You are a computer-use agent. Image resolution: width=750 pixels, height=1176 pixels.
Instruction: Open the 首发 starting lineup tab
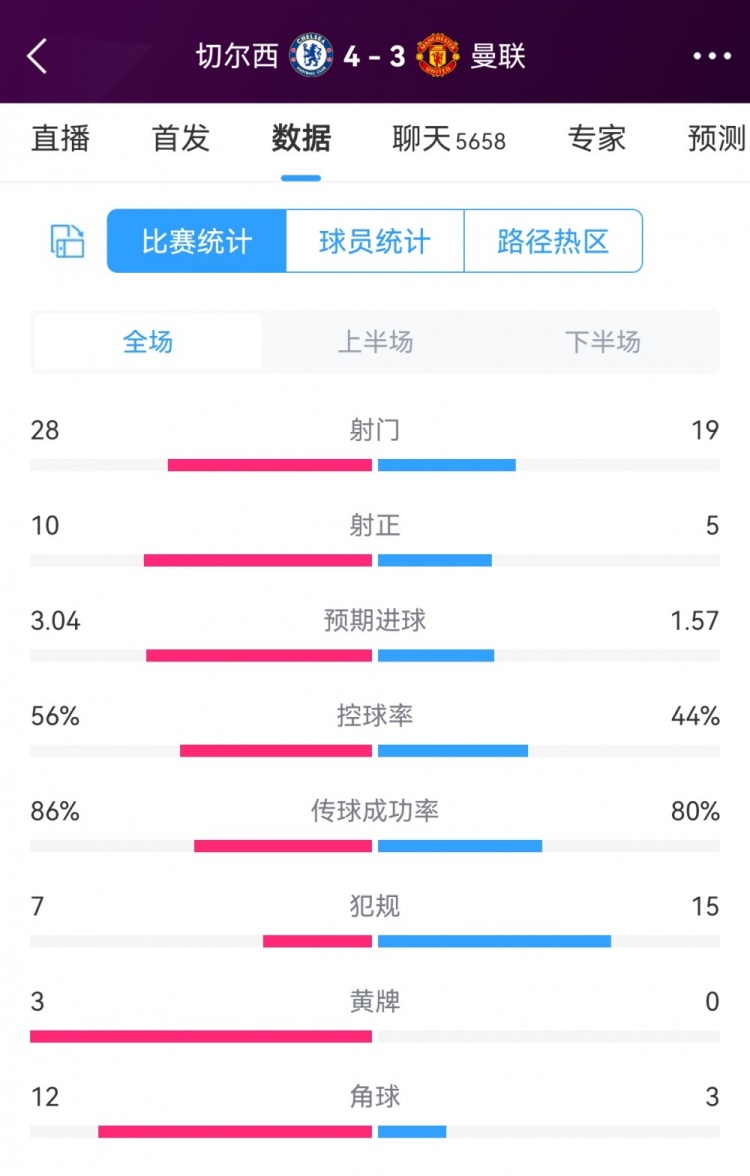click(178, 140)
